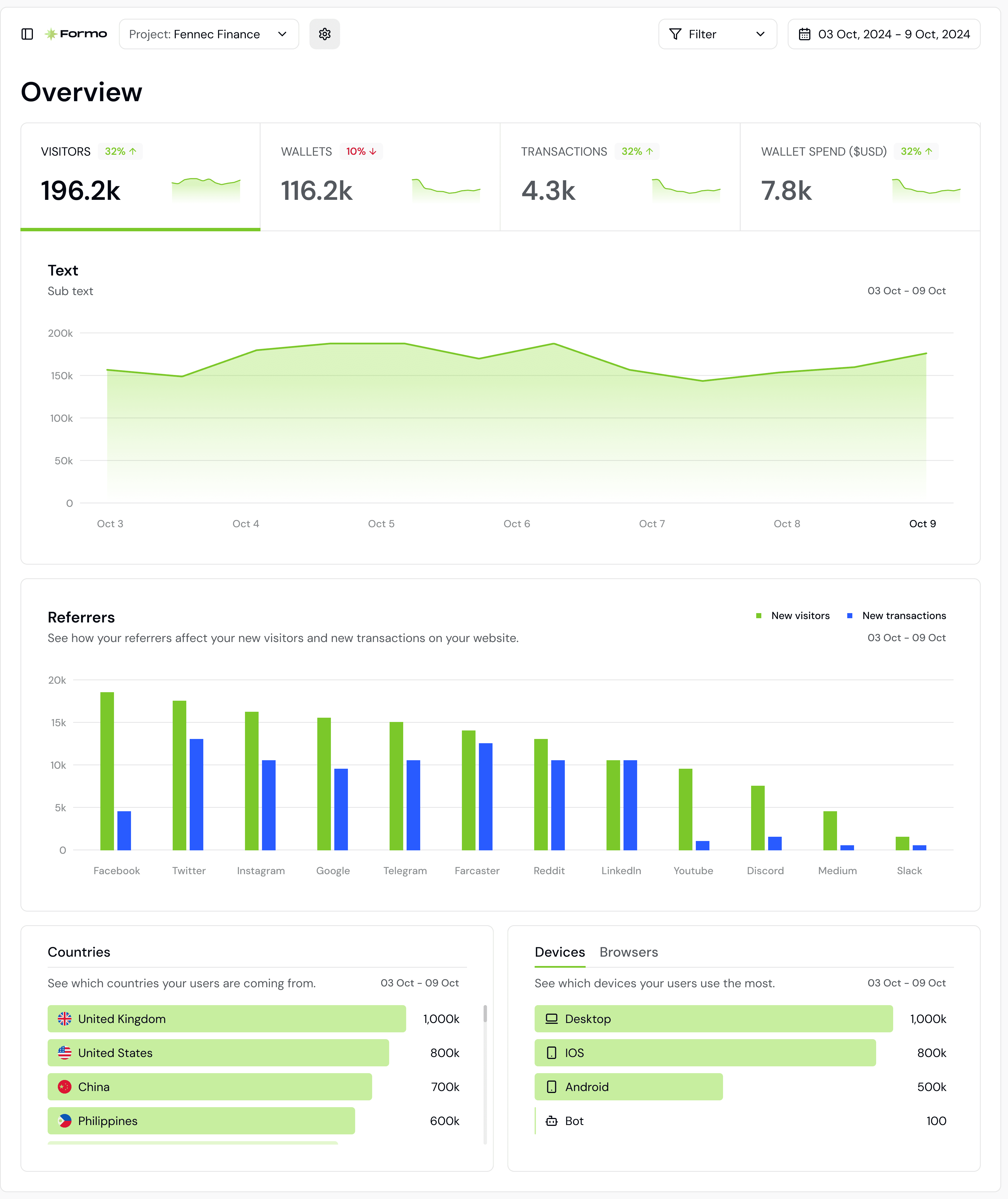Click the Youtube green visitors bar
This screenshot has height=1199, width=1008.
click(685, 810)
